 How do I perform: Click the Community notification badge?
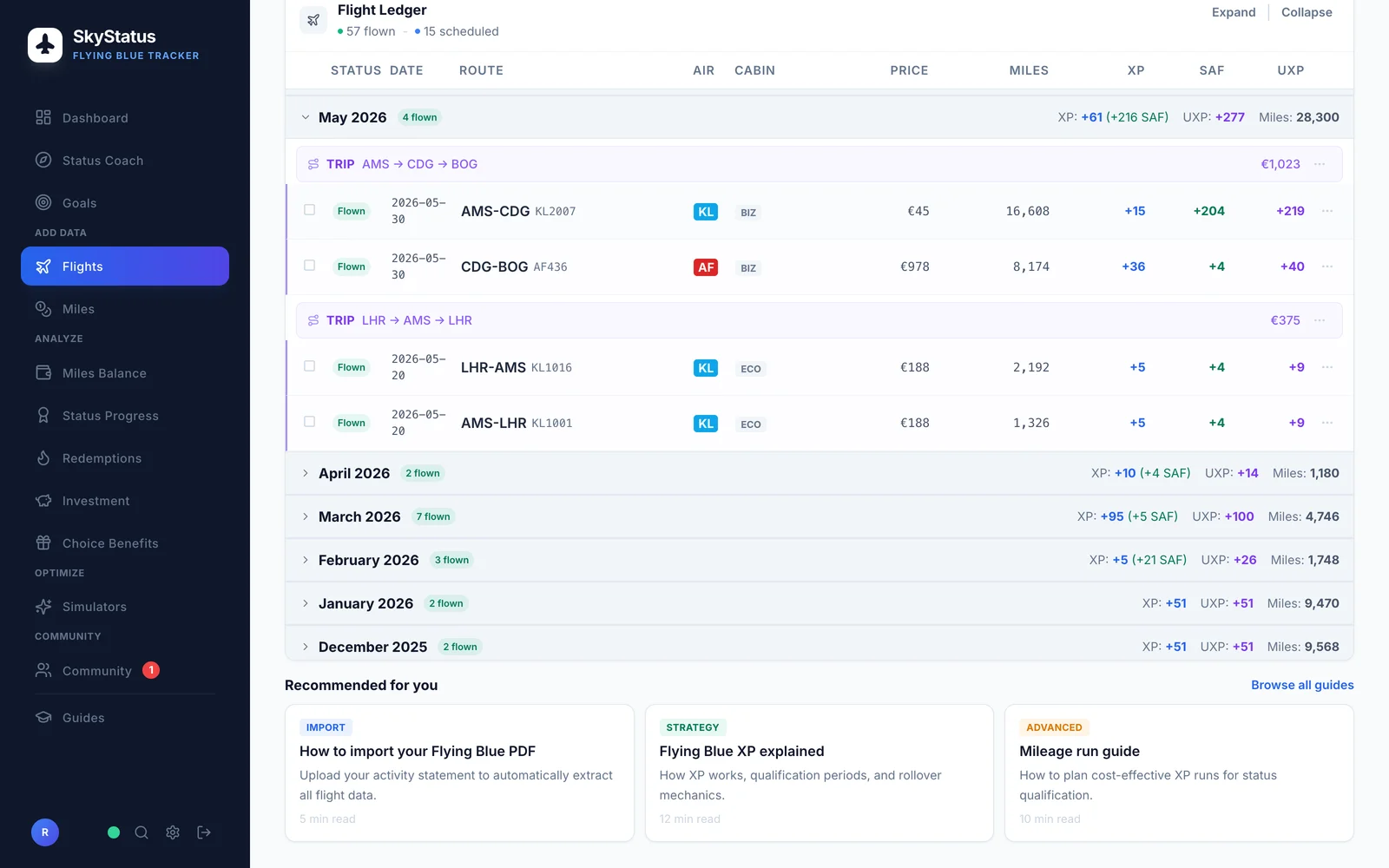point(151,670)
